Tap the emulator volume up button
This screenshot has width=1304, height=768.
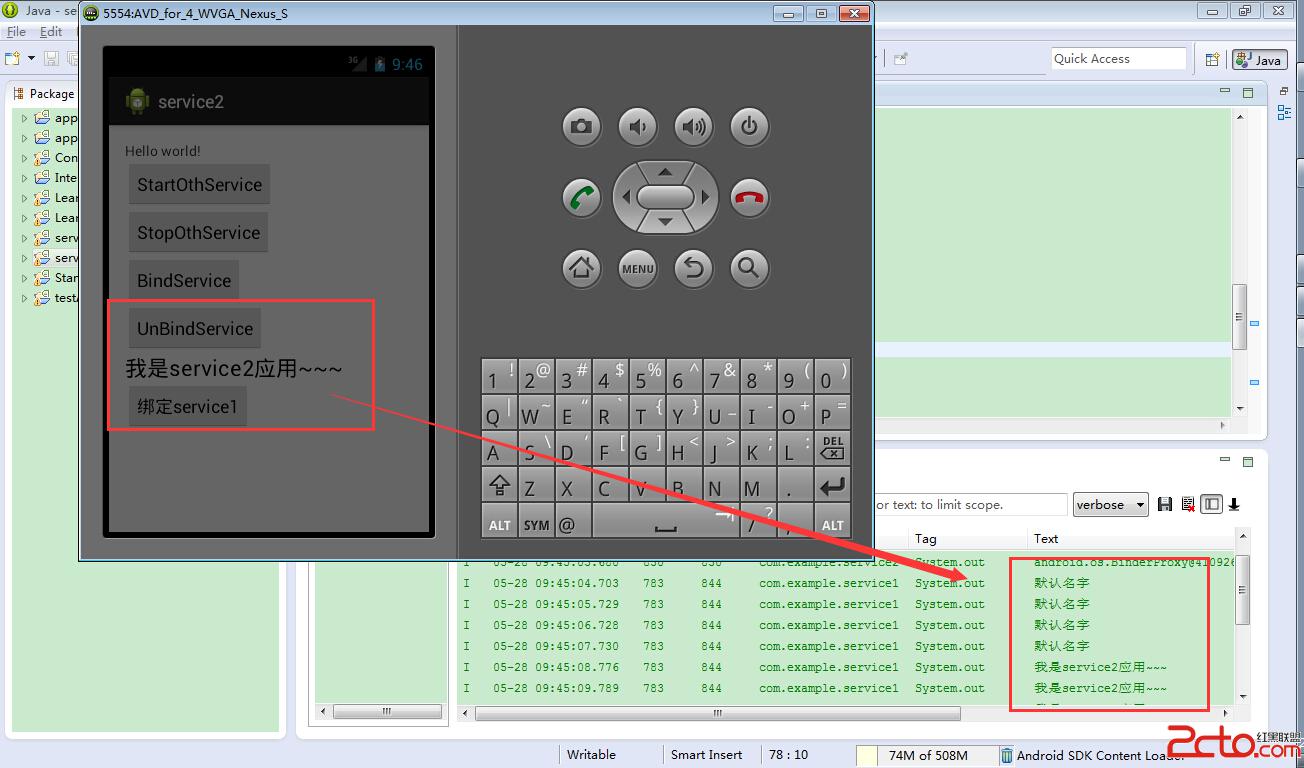(693, 127)
